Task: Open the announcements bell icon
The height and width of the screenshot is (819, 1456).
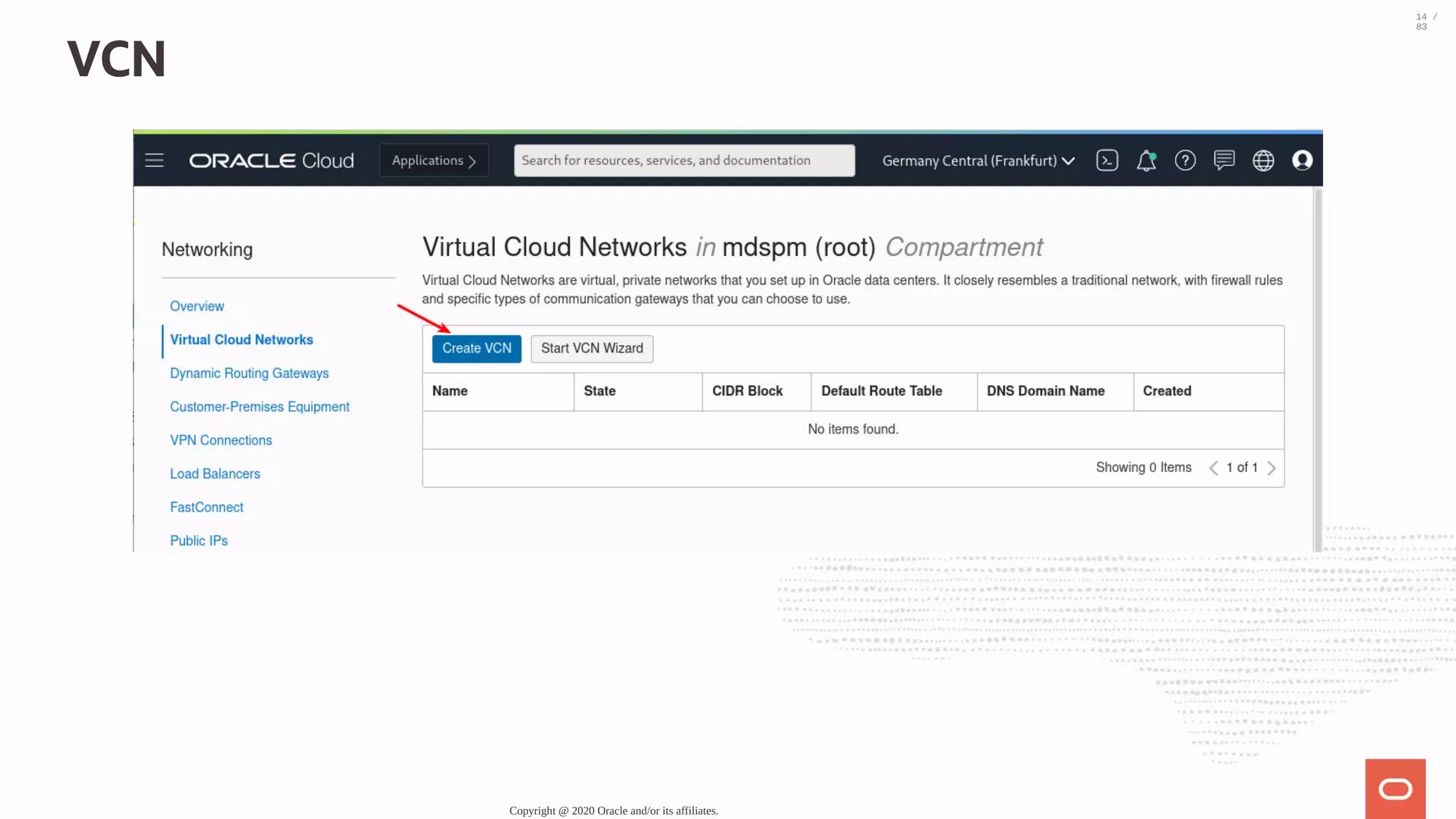Action: coord(1146,161)
